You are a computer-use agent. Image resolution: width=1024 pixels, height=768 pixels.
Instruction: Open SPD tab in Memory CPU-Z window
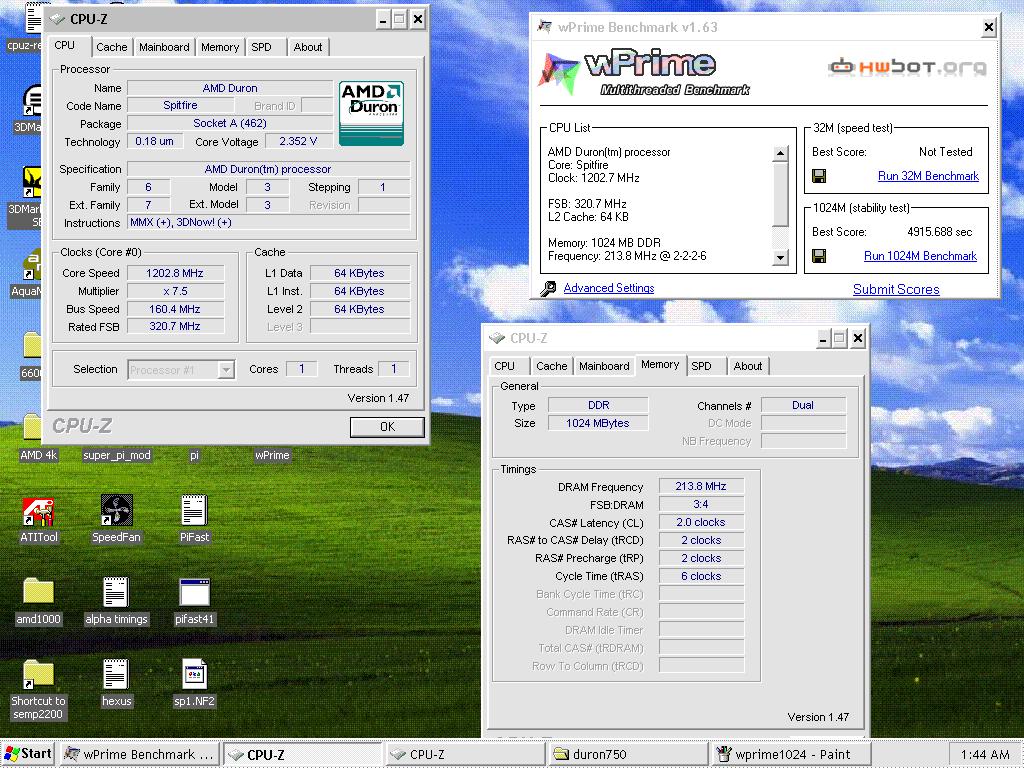[701, 366]
